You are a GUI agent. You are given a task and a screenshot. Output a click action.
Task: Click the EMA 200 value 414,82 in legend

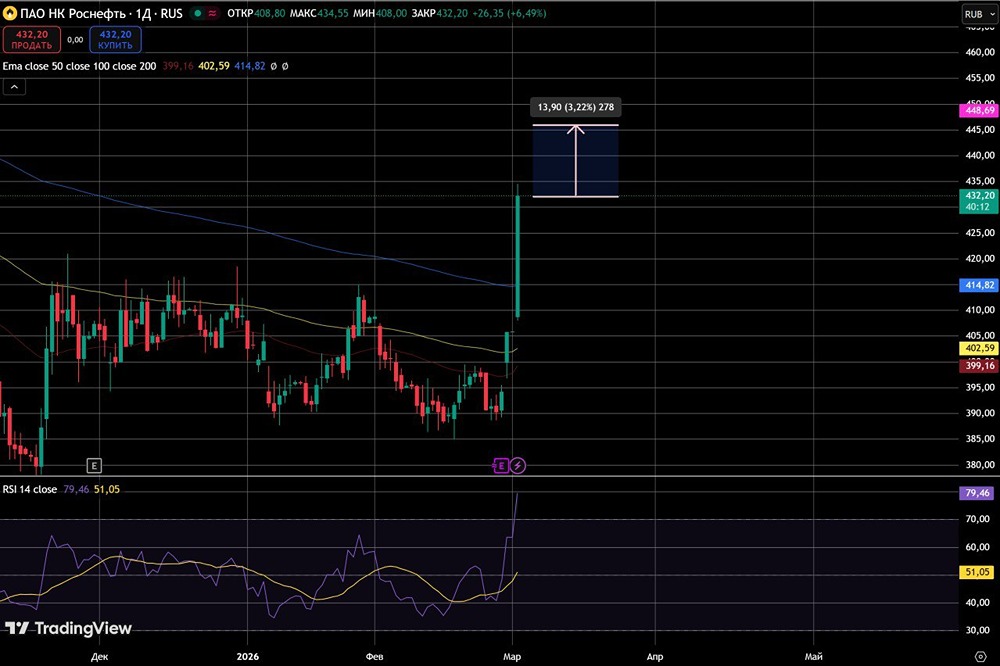point(249,66)
